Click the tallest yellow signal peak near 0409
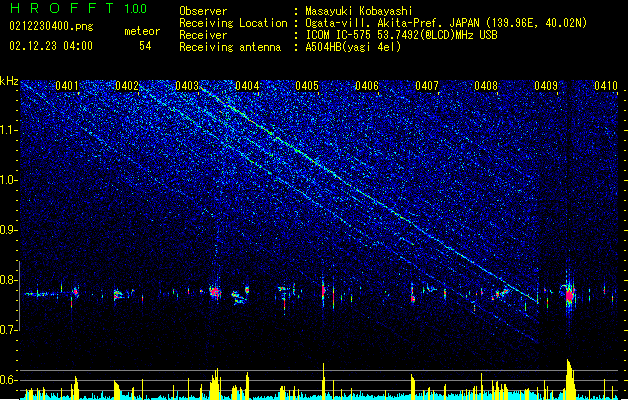The width and height of the screenshot is (629, 400). tap(570, 379)
